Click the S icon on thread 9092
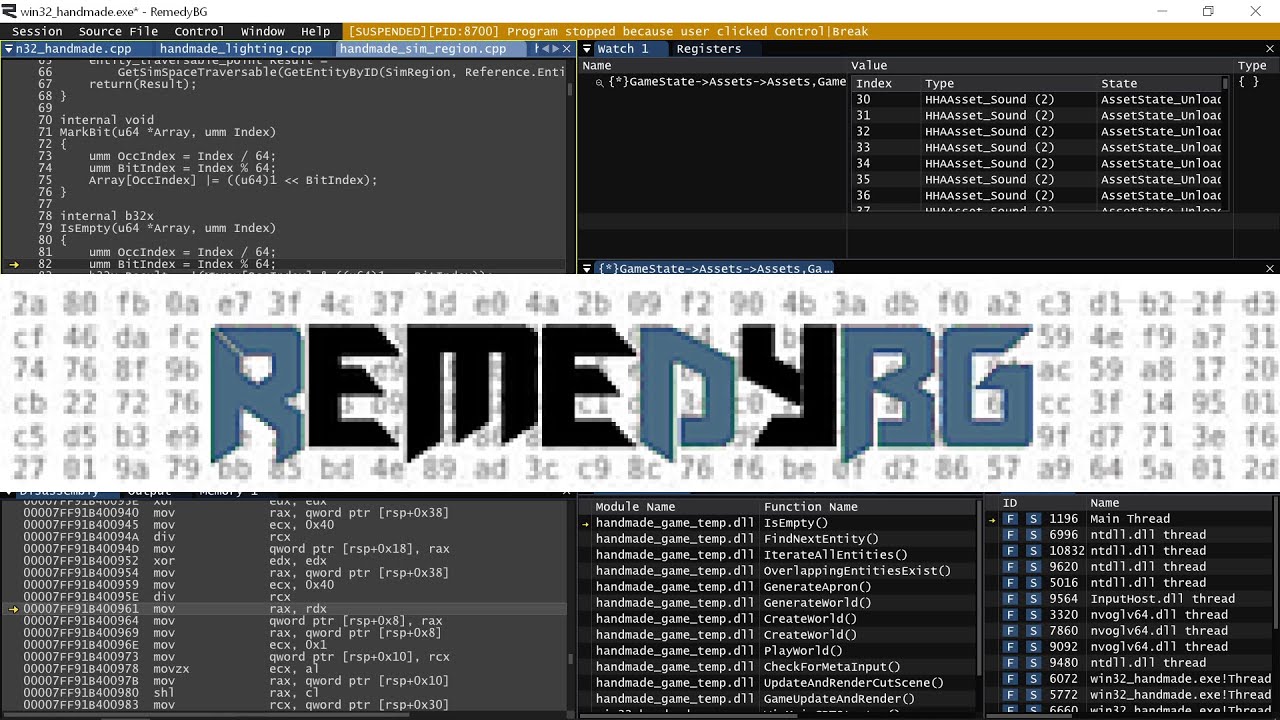Image resolution: width=1280 pixels, height=720 pixels. 1033,647
